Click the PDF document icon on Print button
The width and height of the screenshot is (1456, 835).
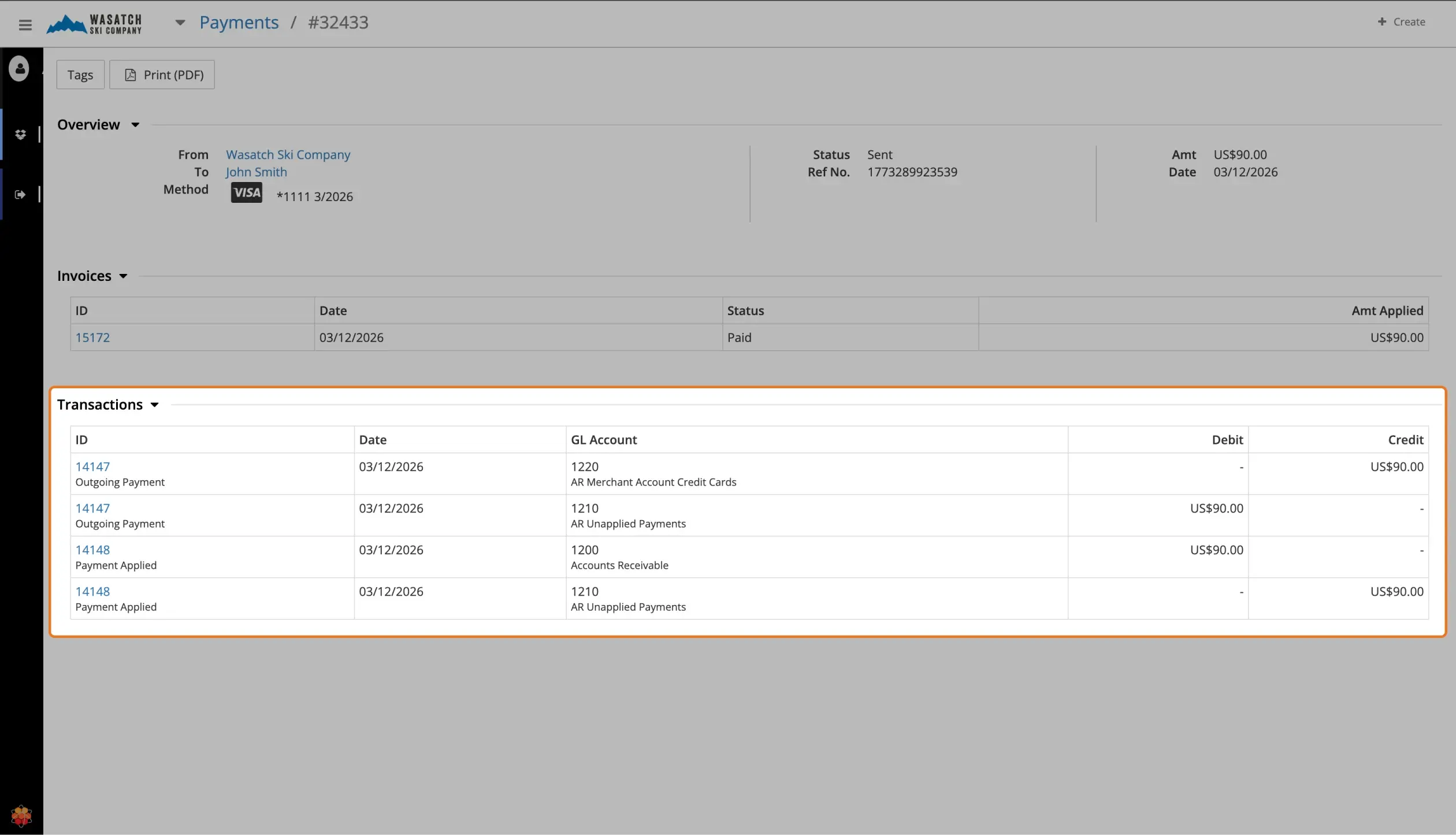[x=131, y=75]
